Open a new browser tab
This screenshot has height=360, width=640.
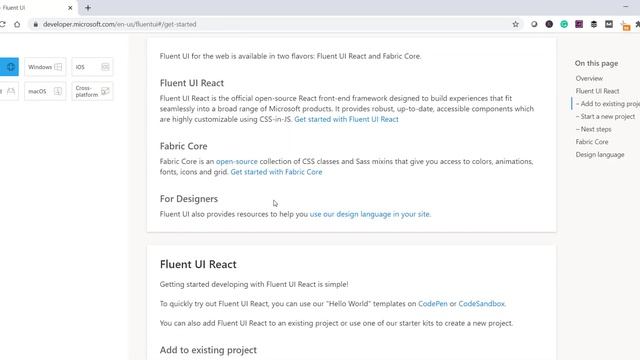[88, 8]
